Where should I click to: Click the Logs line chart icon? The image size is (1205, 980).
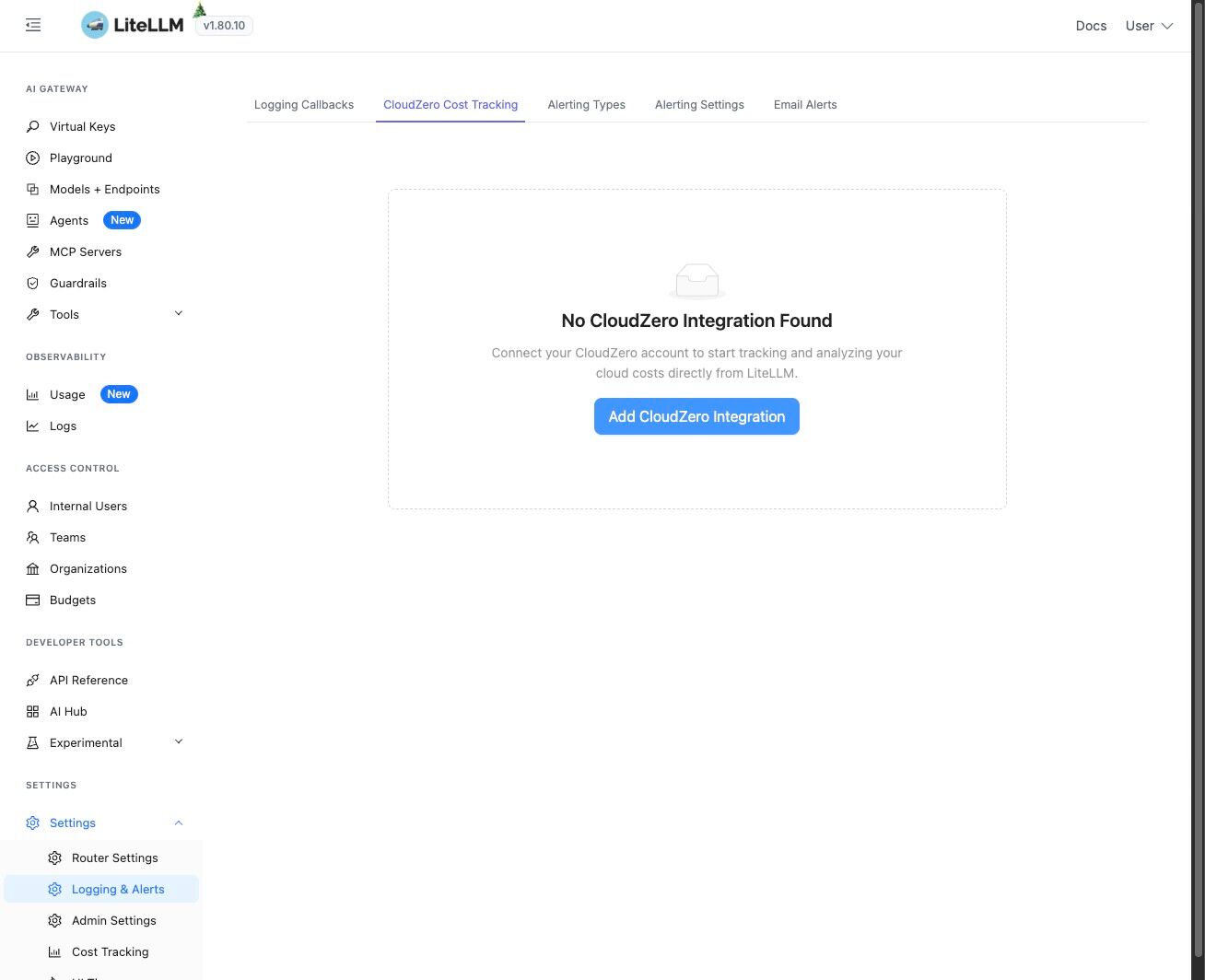33,426
